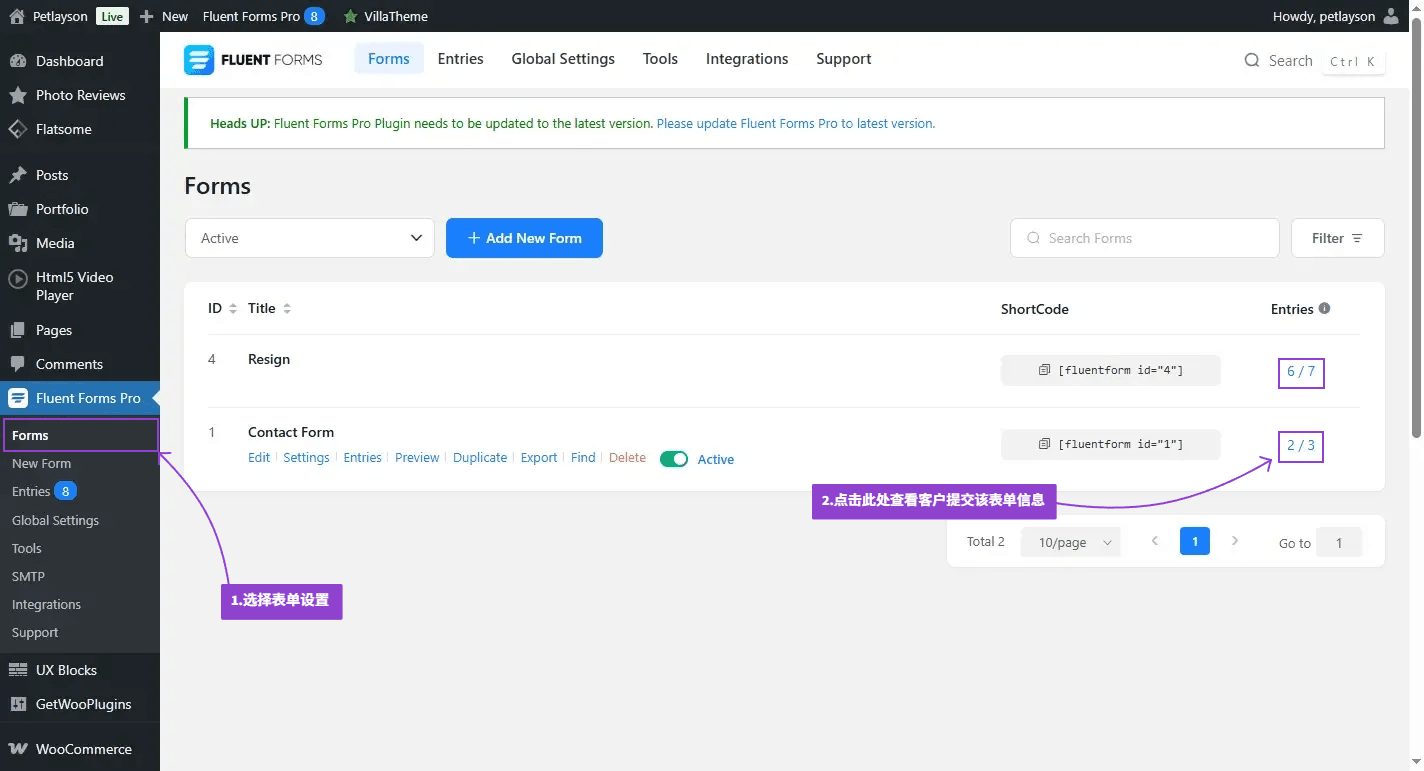Open WooCommerce from the sidebar icon
The height and width of the screenshot is (771, 1424).
click(x=17, y=749)
